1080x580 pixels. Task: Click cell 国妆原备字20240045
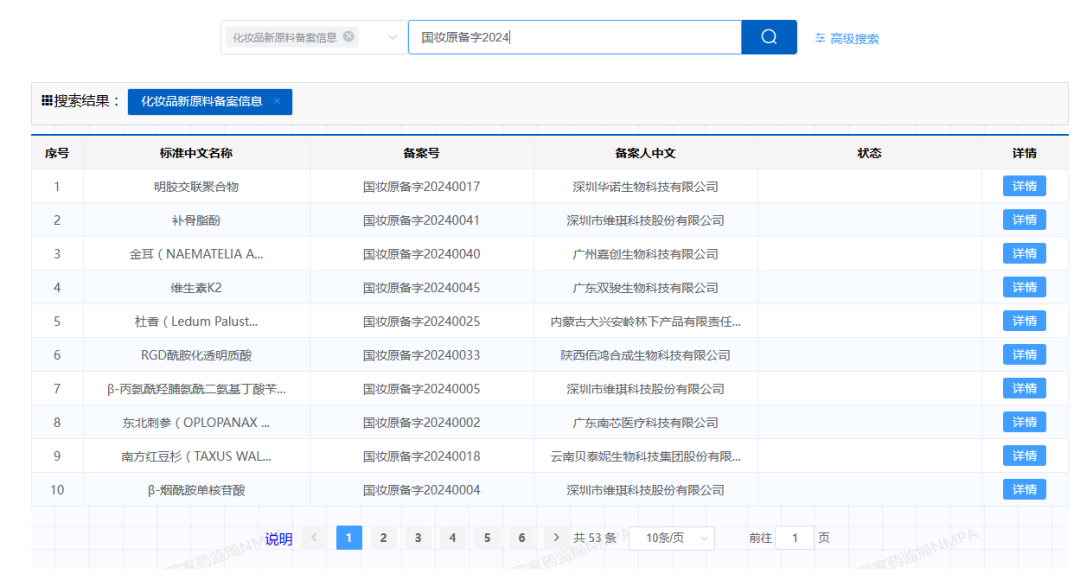coord(422,288)
